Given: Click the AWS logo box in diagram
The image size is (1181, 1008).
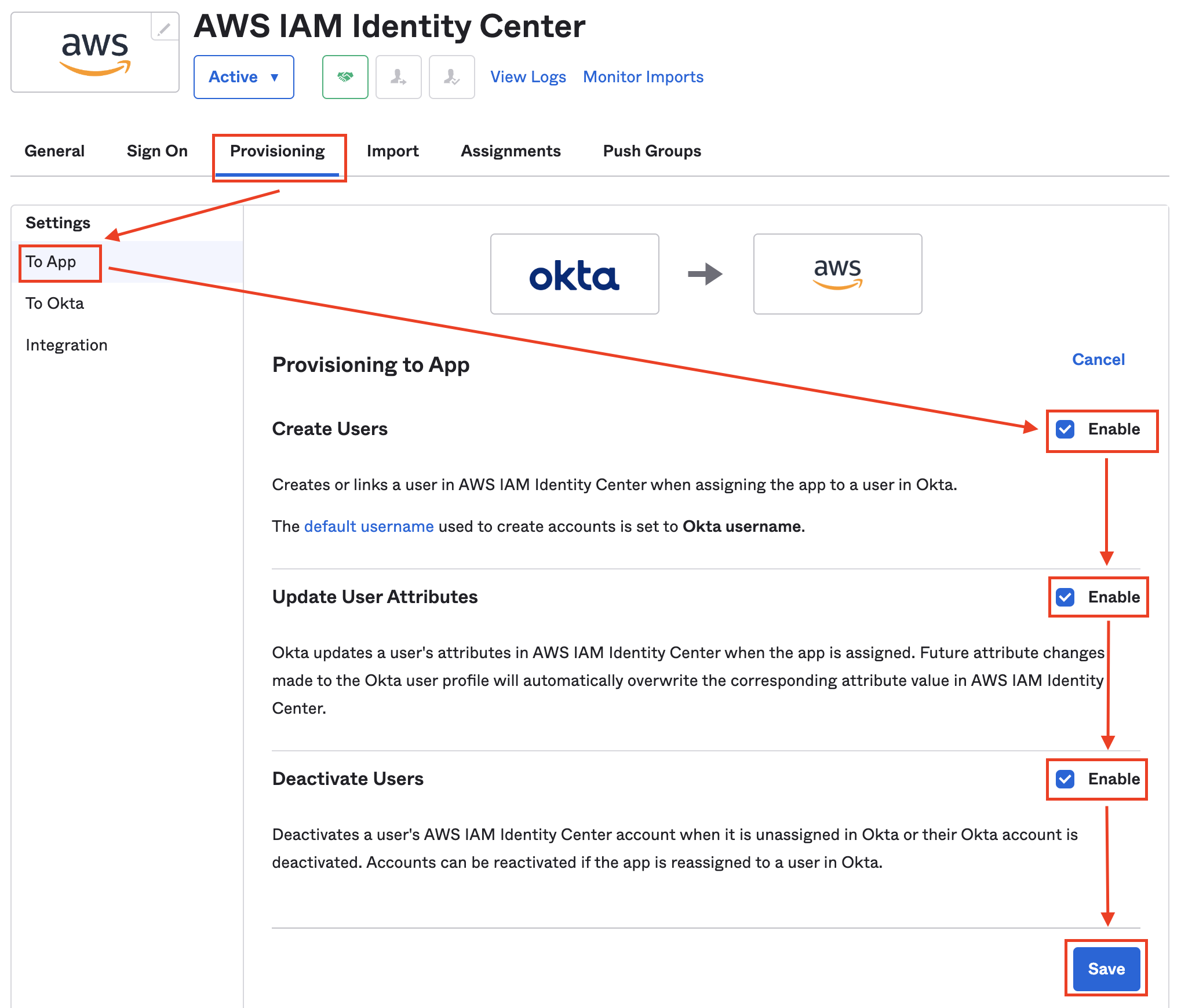Looking at the screenshot, I should coord(837,274).
